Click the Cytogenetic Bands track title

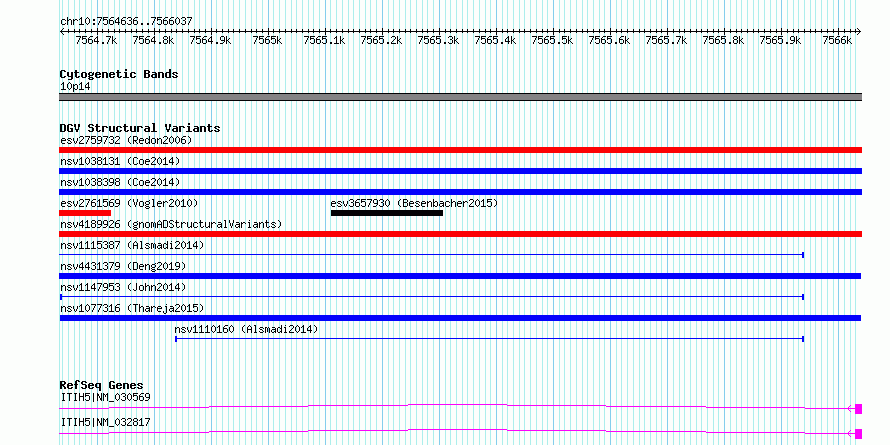(119, 74)
